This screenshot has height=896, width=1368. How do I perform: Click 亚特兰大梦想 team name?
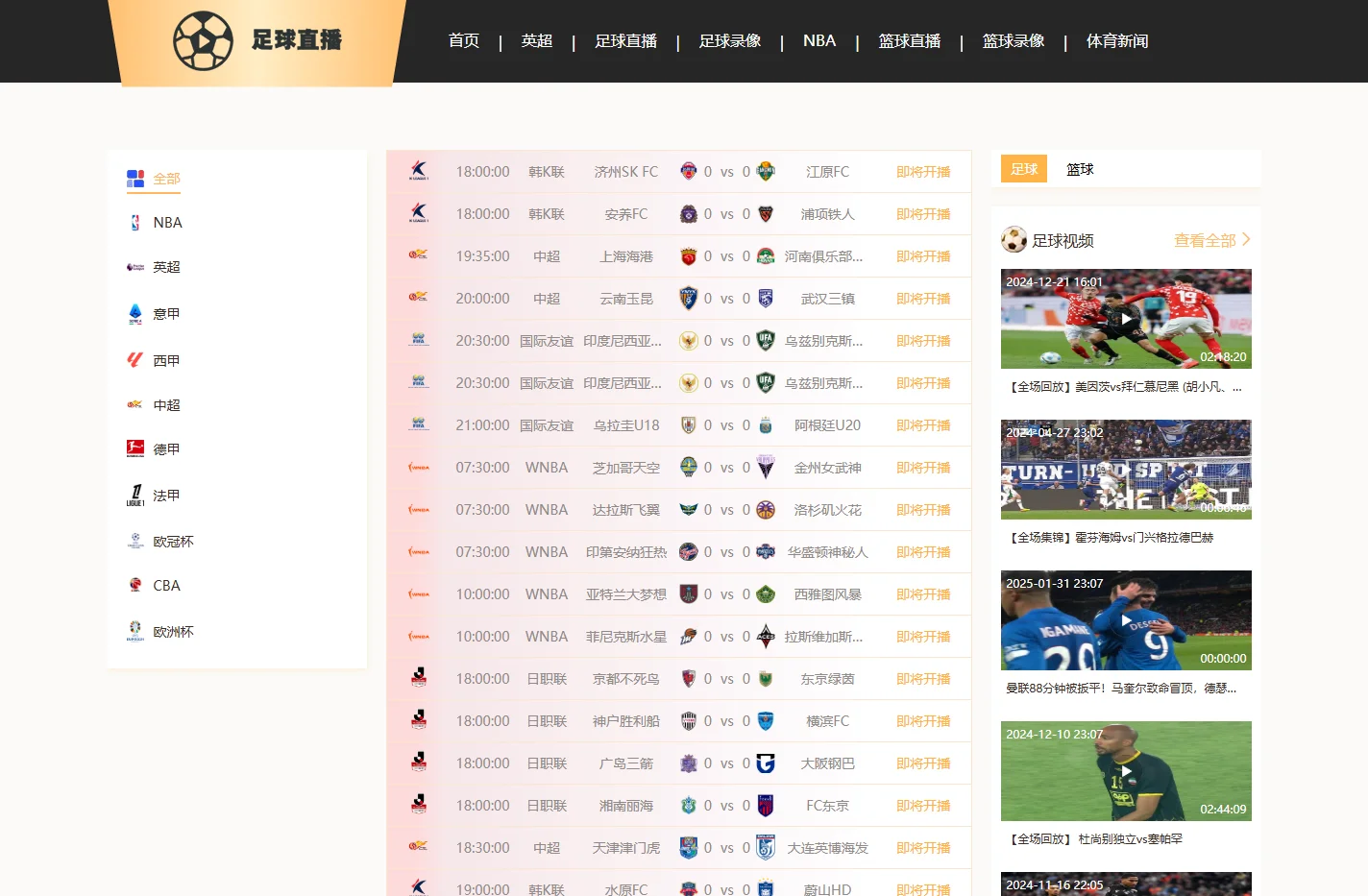[626, 594]
